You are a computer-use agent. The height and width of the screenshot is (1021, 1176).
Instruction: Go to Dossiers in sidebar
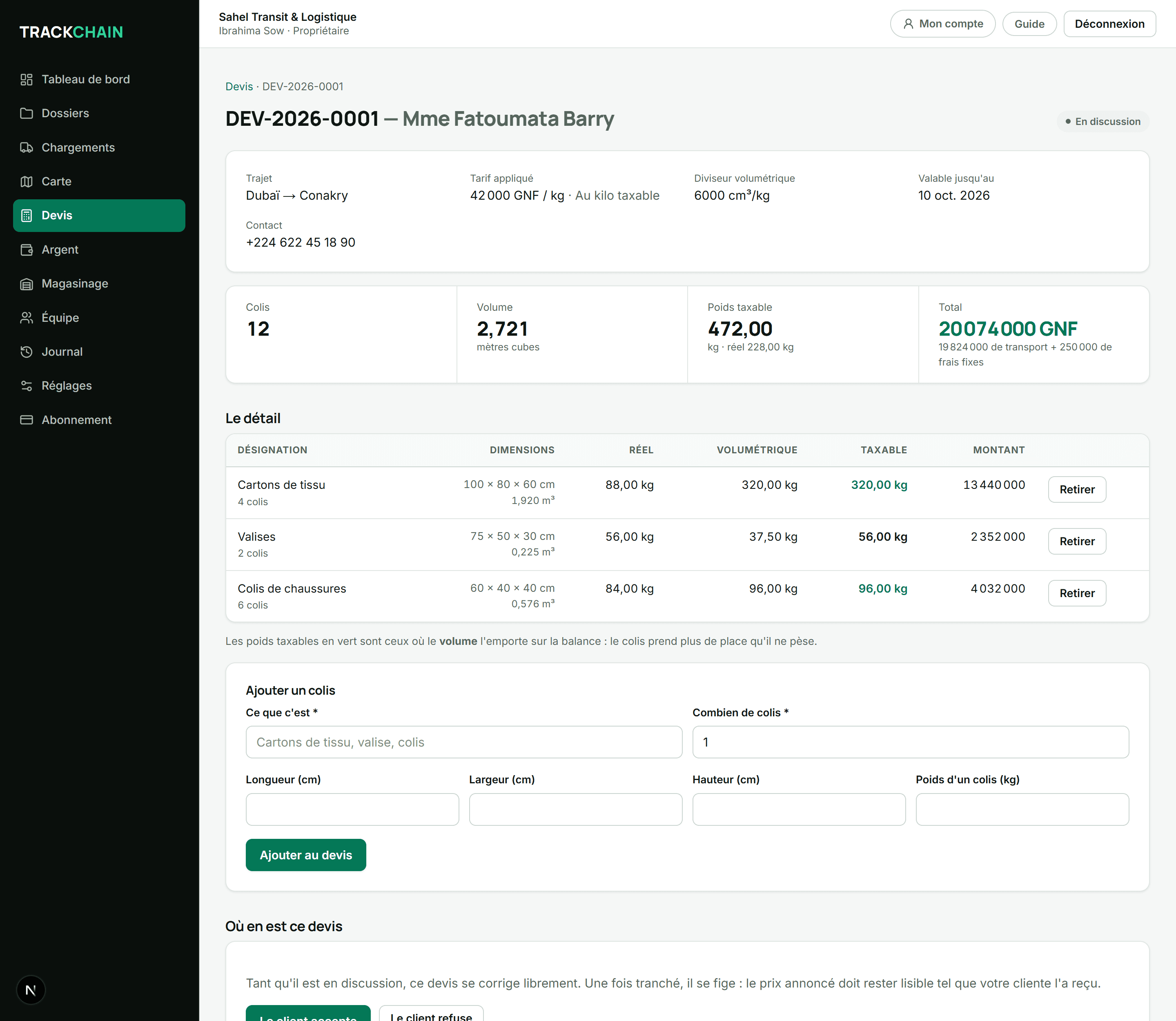coord(99,114)
